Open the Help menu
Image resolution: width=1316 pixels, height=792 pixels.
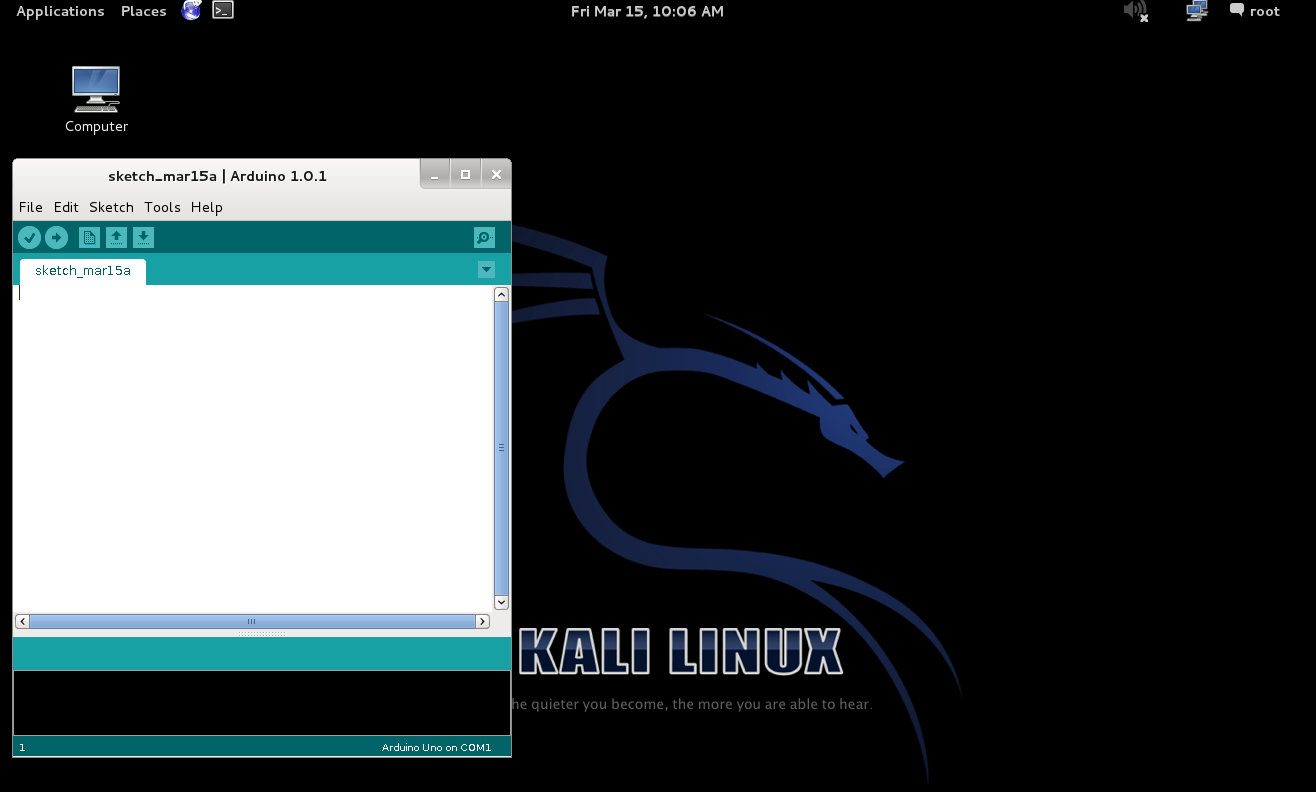(x=207, y=207)
